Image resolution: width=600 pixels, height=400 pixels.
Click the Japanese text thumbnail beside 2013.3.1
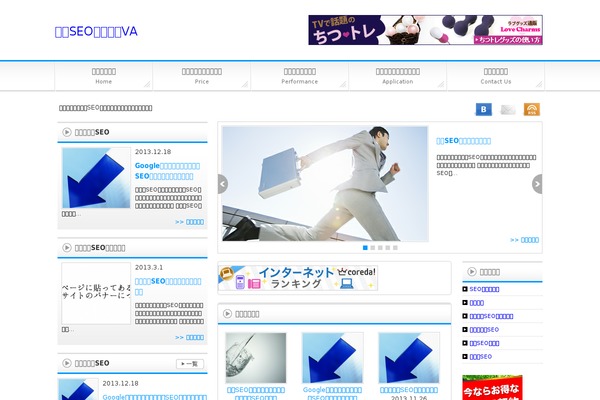coord(96,293)
